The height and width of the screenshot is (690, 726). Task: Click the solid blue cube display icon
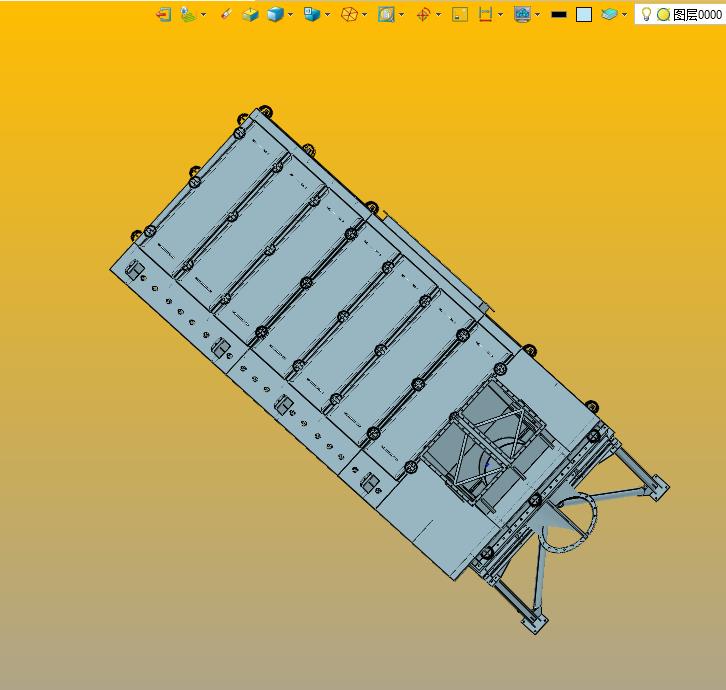[275, 15]
